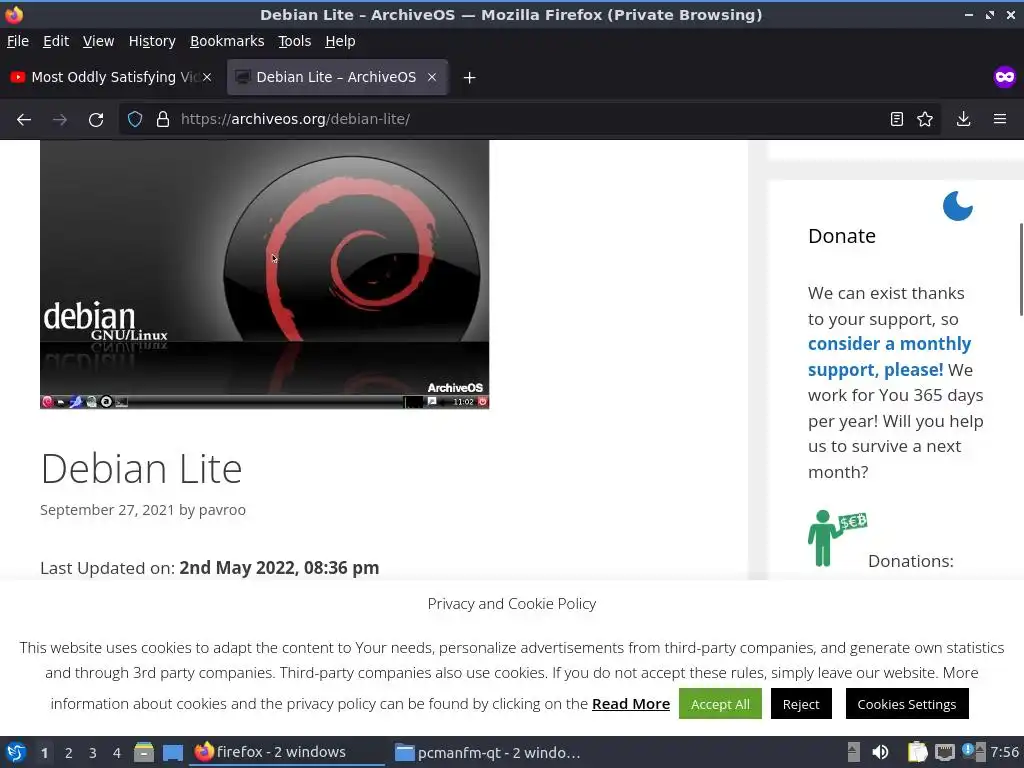Switch to firefox taskbar group
The image size is (1024, 768).
tap(287, 752)
